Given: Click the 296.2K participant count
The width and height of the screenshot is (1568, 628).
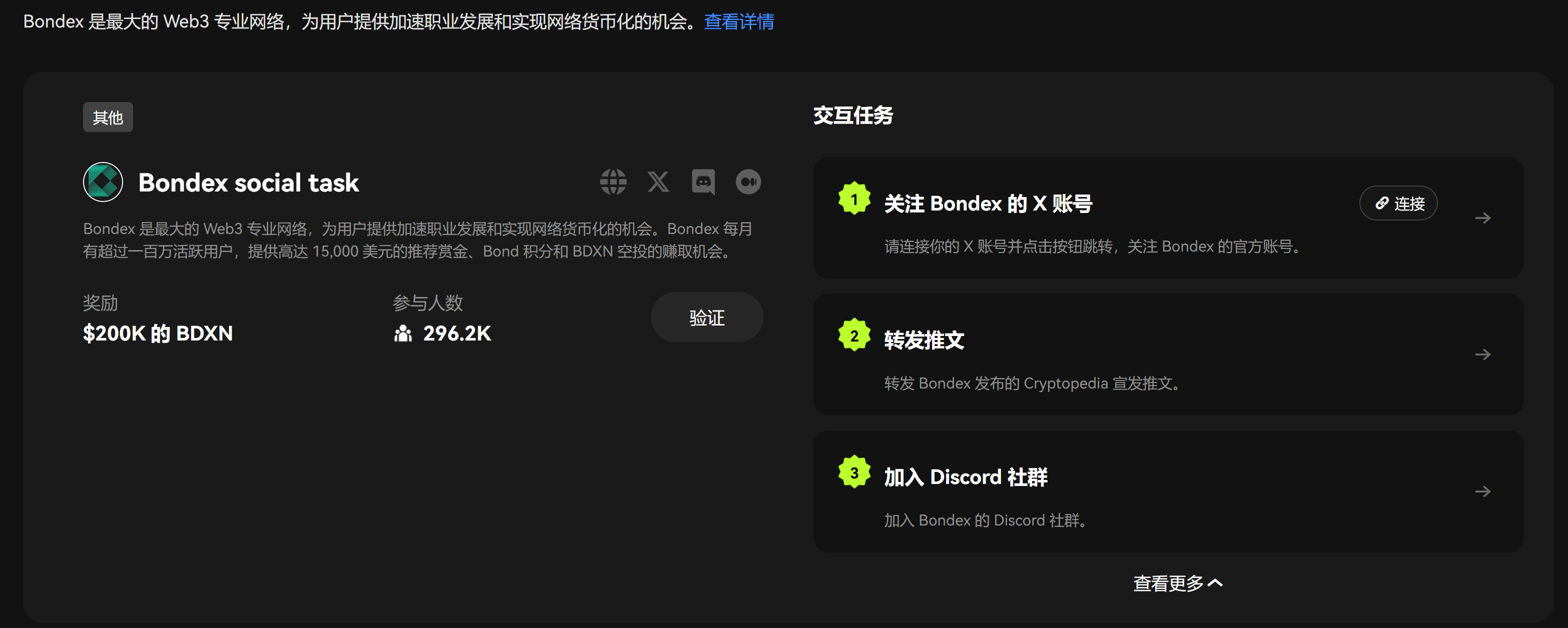Looking at the screenshot, I should [x=456, y=333].
